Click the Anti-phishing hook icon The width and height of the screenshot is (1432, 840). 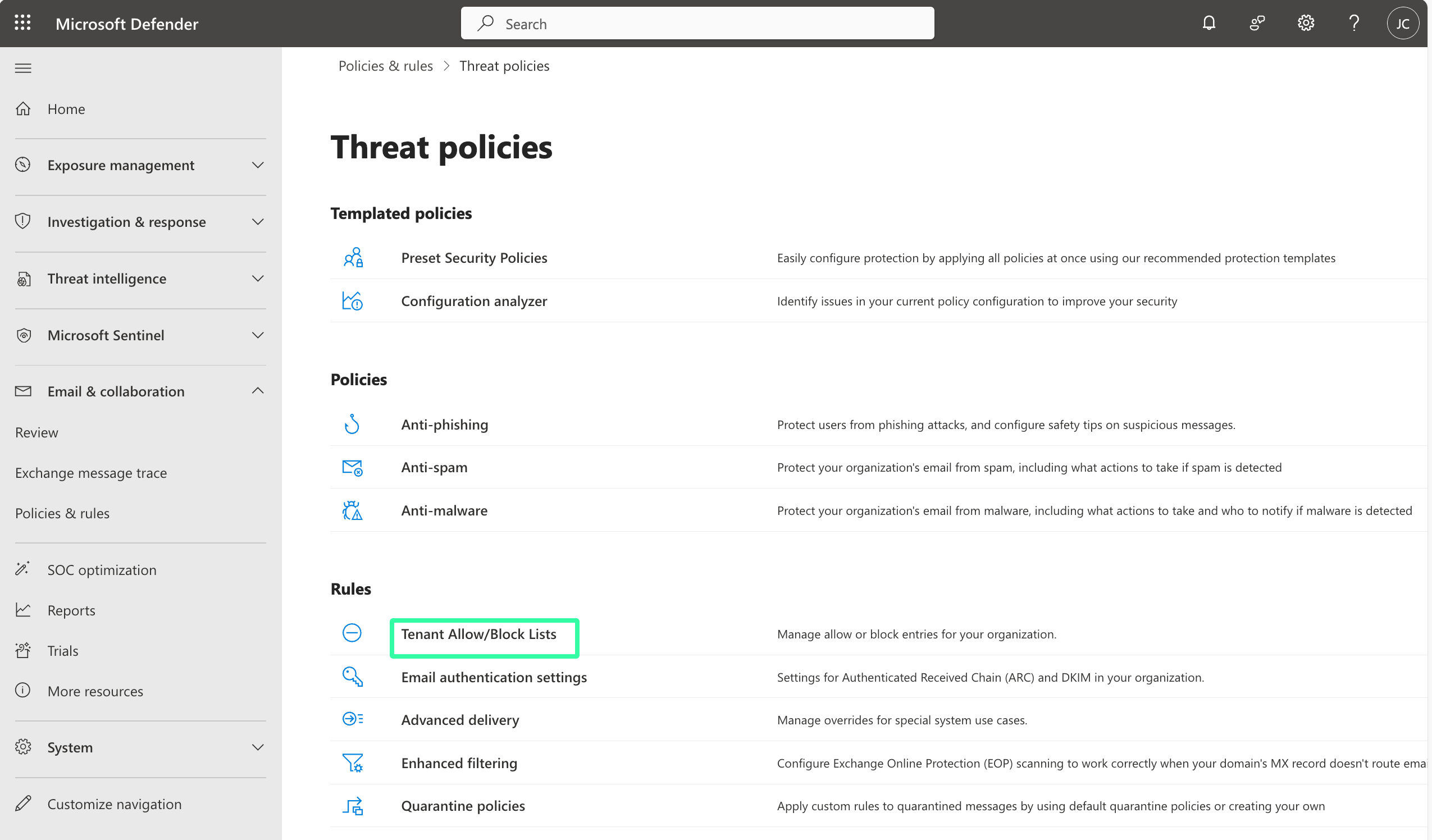(352, 424)
